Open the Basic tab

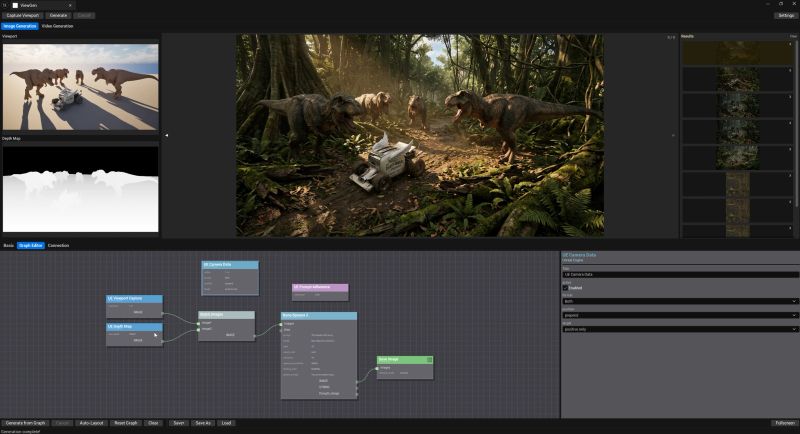9,245
